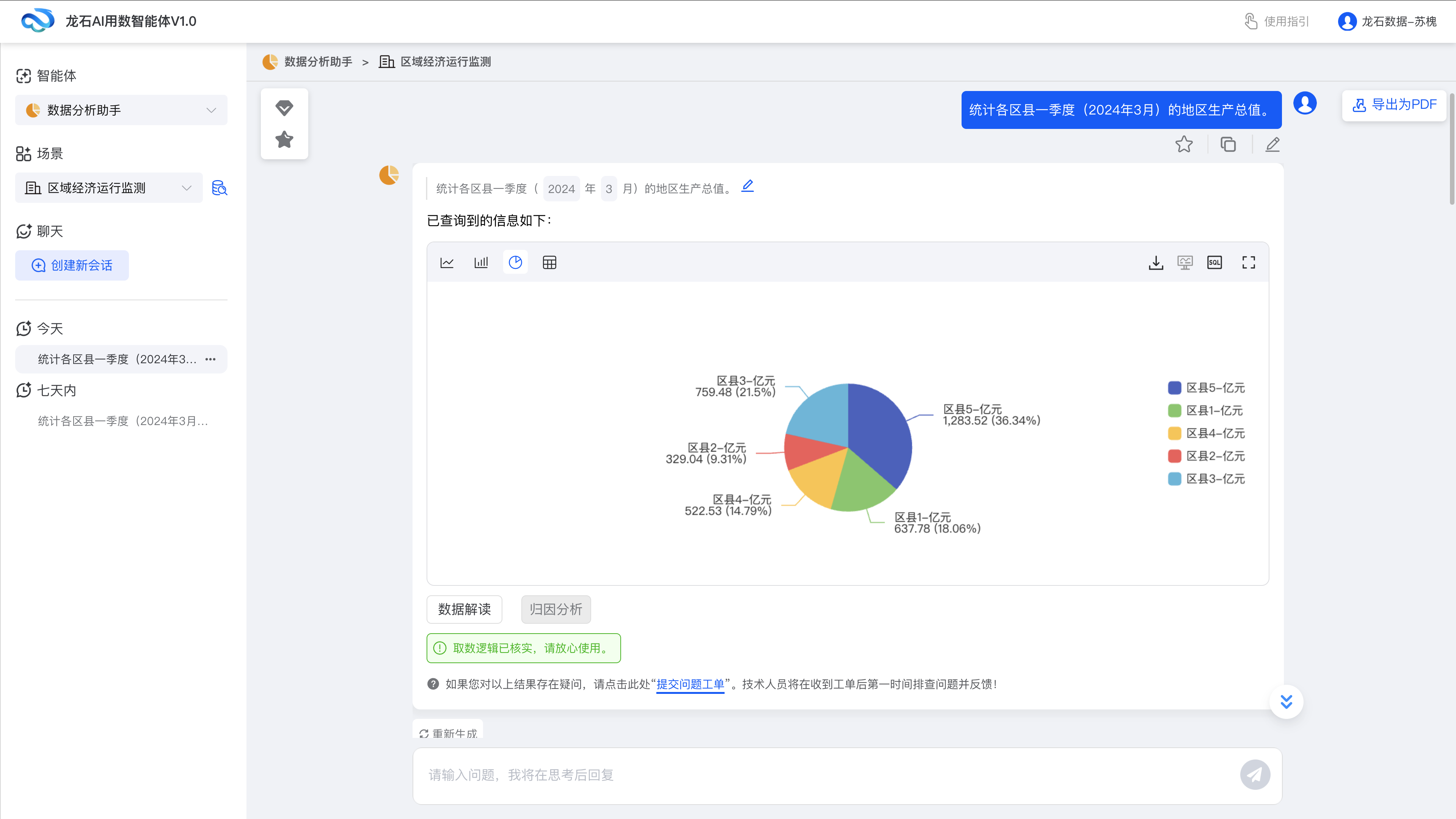View the SQL statement behind the chart

pos(1214,262)
